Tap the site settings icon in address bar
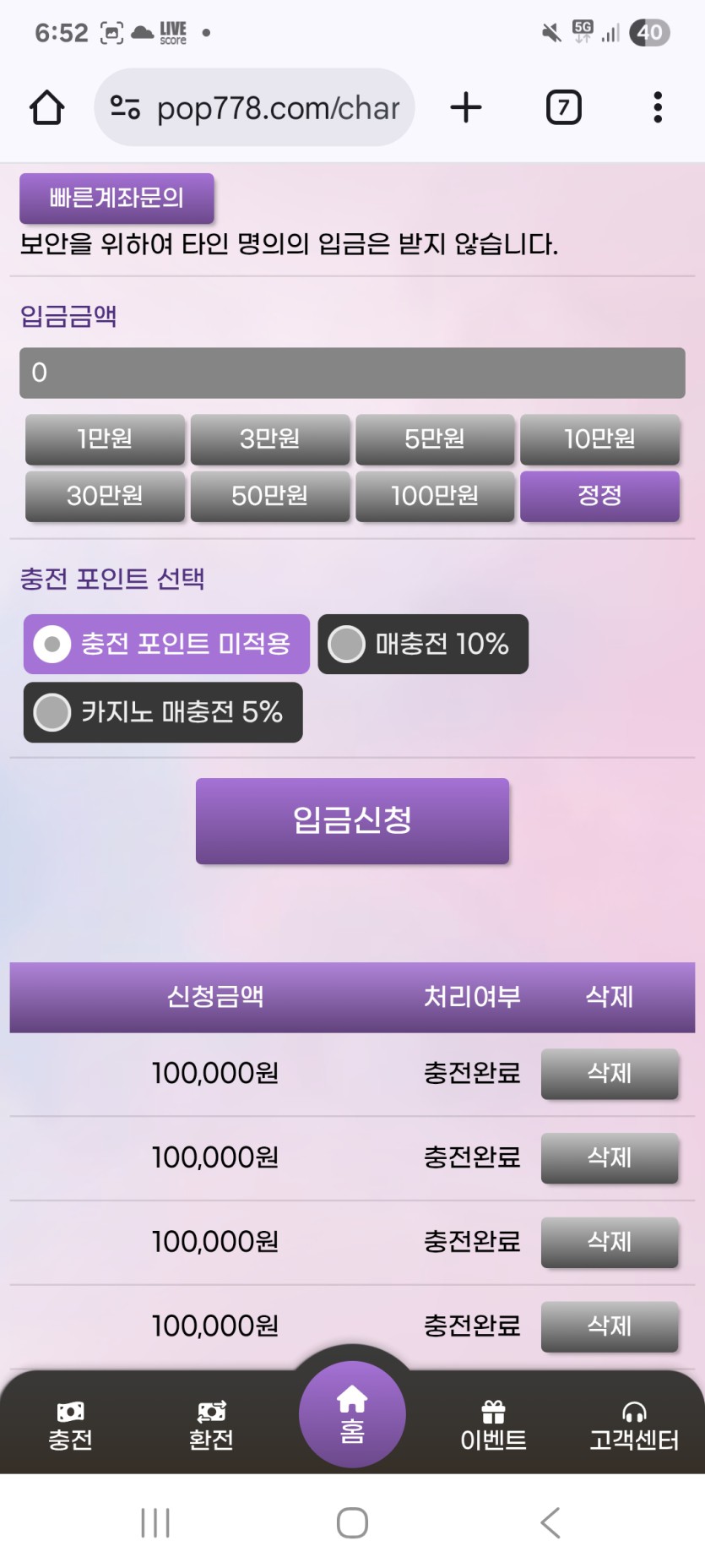Viewport: 705px width, 1568px height. pyautogui.click(x=126, y=108)
